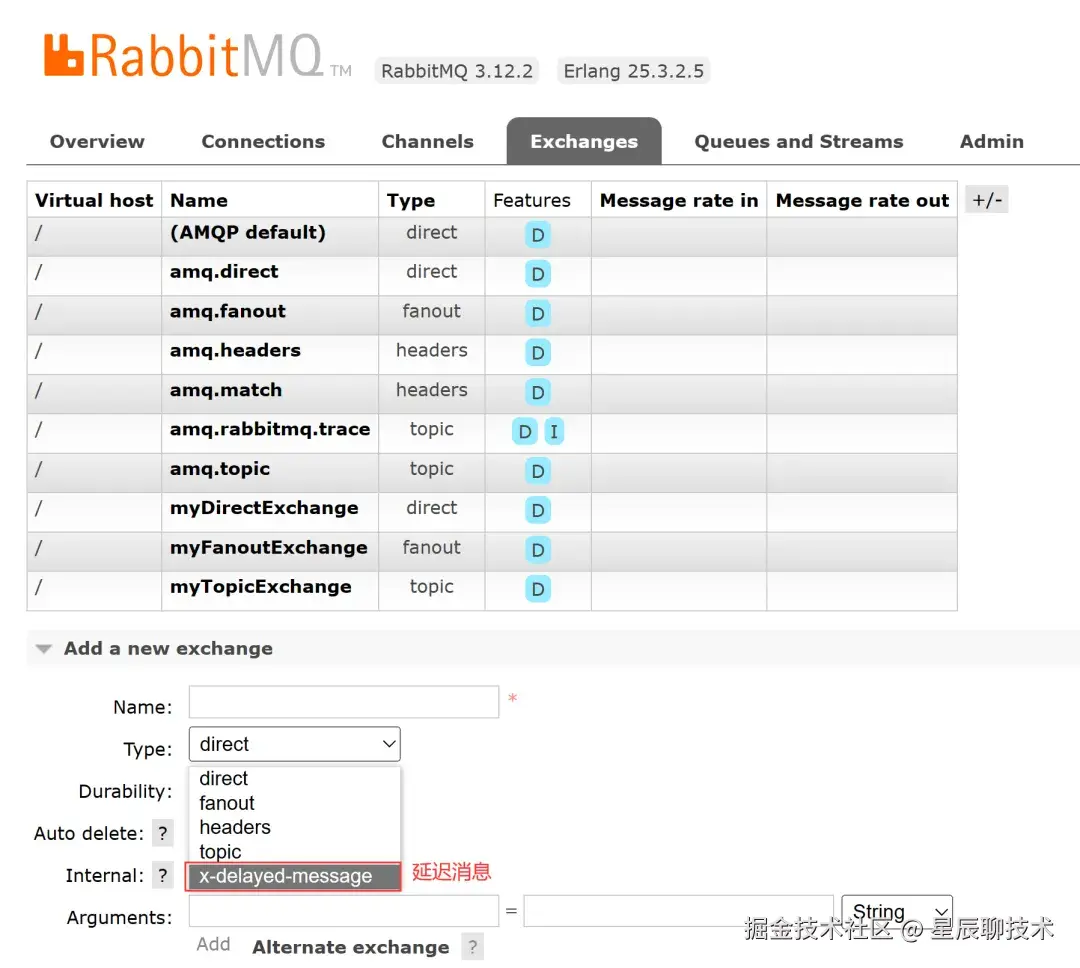Viewport: 1080px width, 968px height.
Task: Collapse the Add a new exchange section
Action: 168,648
